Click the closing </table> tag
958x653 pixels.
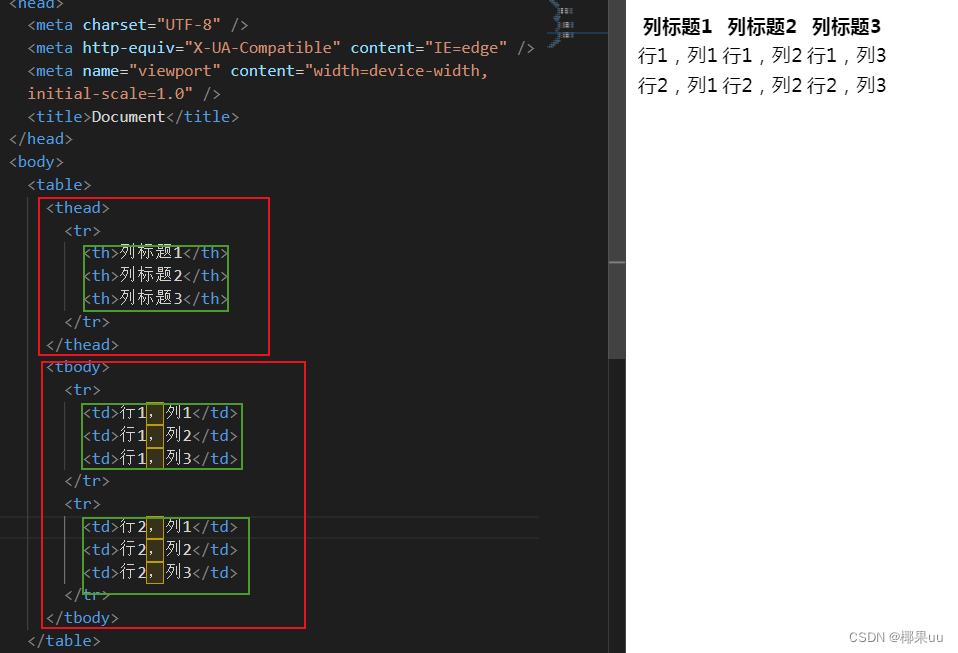(x=64, y=641)
